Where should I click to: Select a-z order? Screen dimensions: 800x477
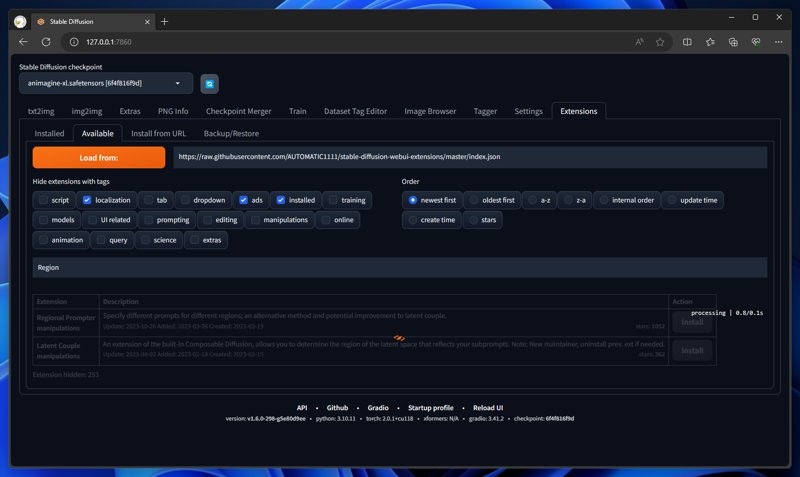(533, 200)
